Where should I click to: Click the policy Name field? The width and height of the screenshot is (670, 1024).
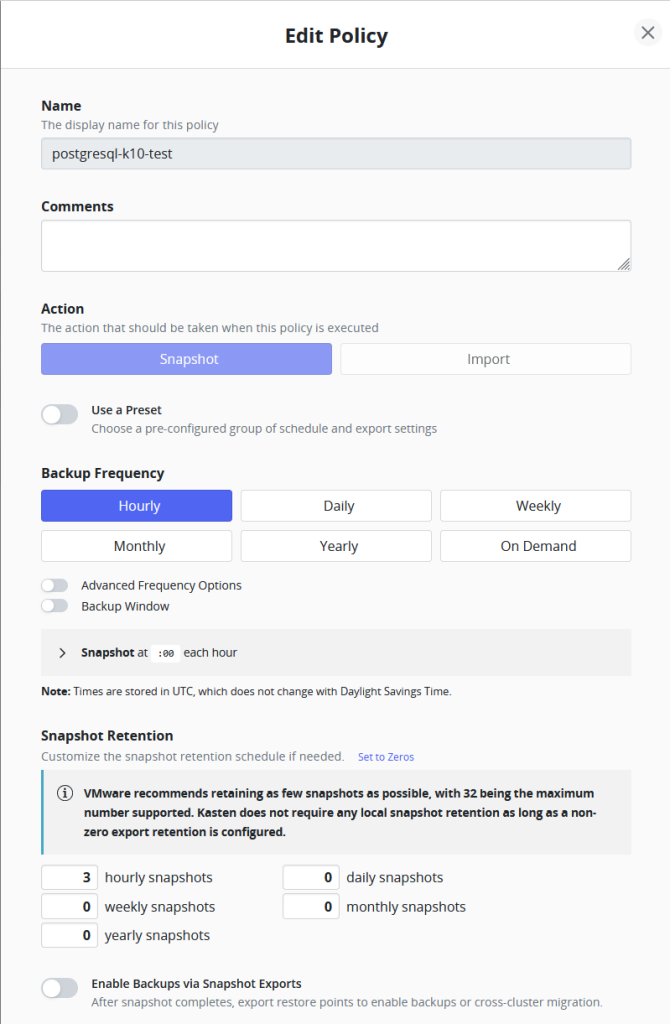coord(336,154)
